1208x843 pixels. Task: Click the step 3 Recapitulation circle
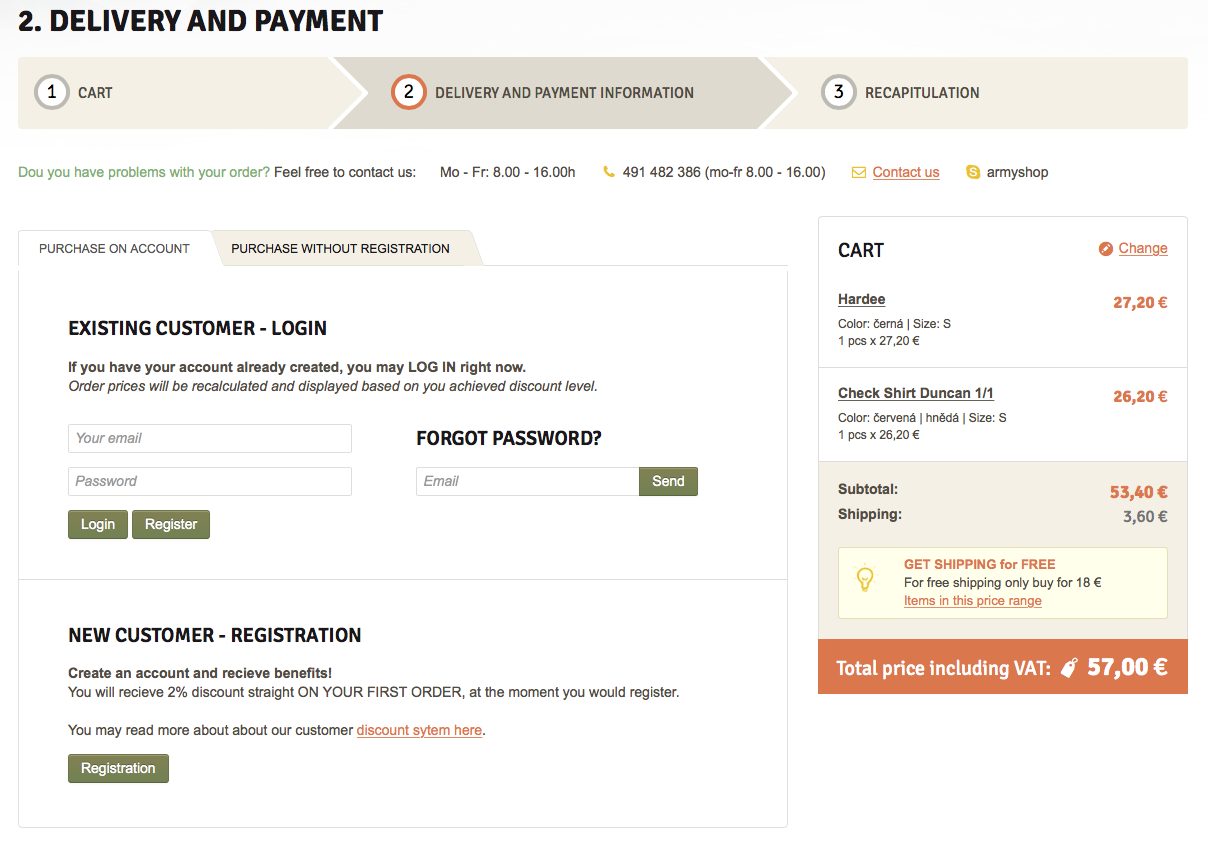838,93
